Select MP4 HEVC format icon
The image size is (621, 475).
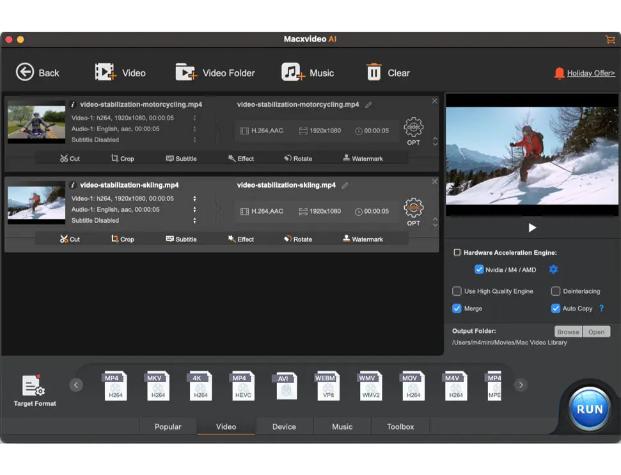pyautogui.click(x=243, y=385)
